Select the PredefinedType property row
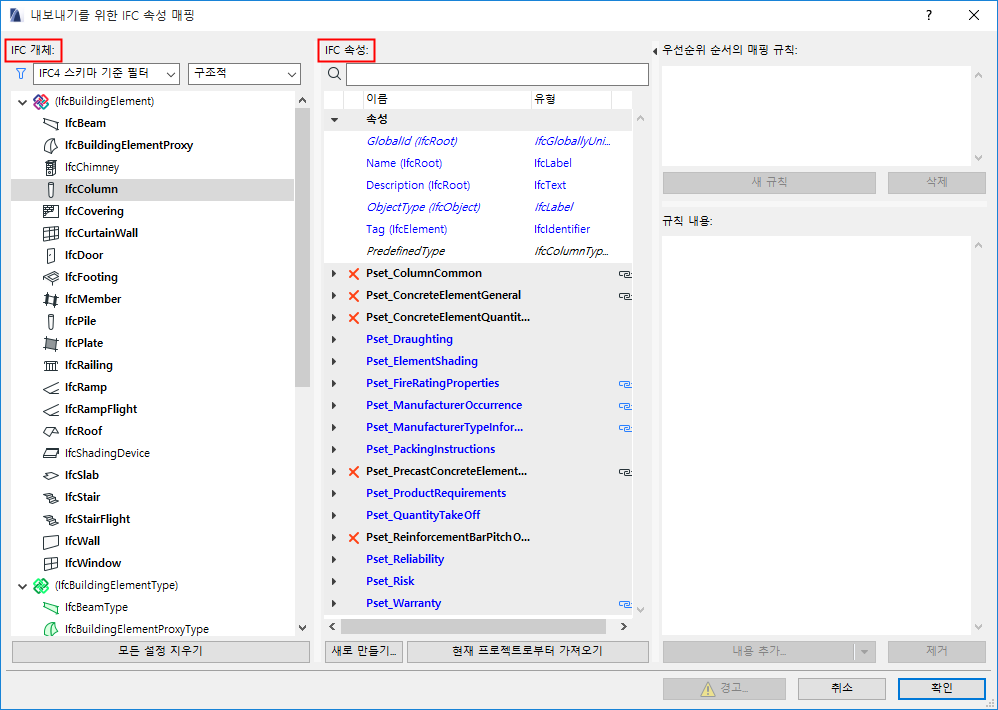998x710 pixels. 477,251
